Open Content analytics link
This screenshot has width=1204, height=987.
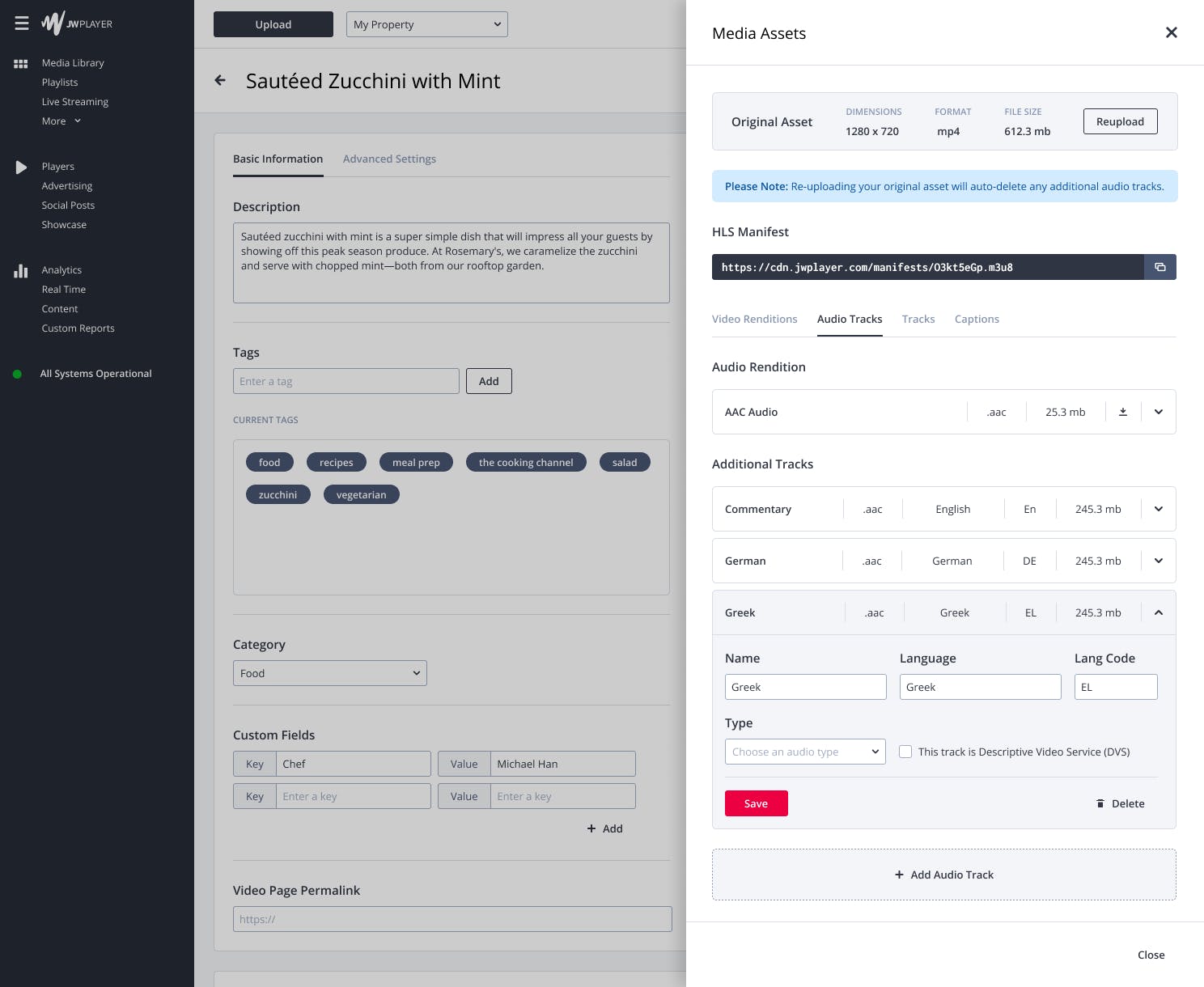point(60,309)
